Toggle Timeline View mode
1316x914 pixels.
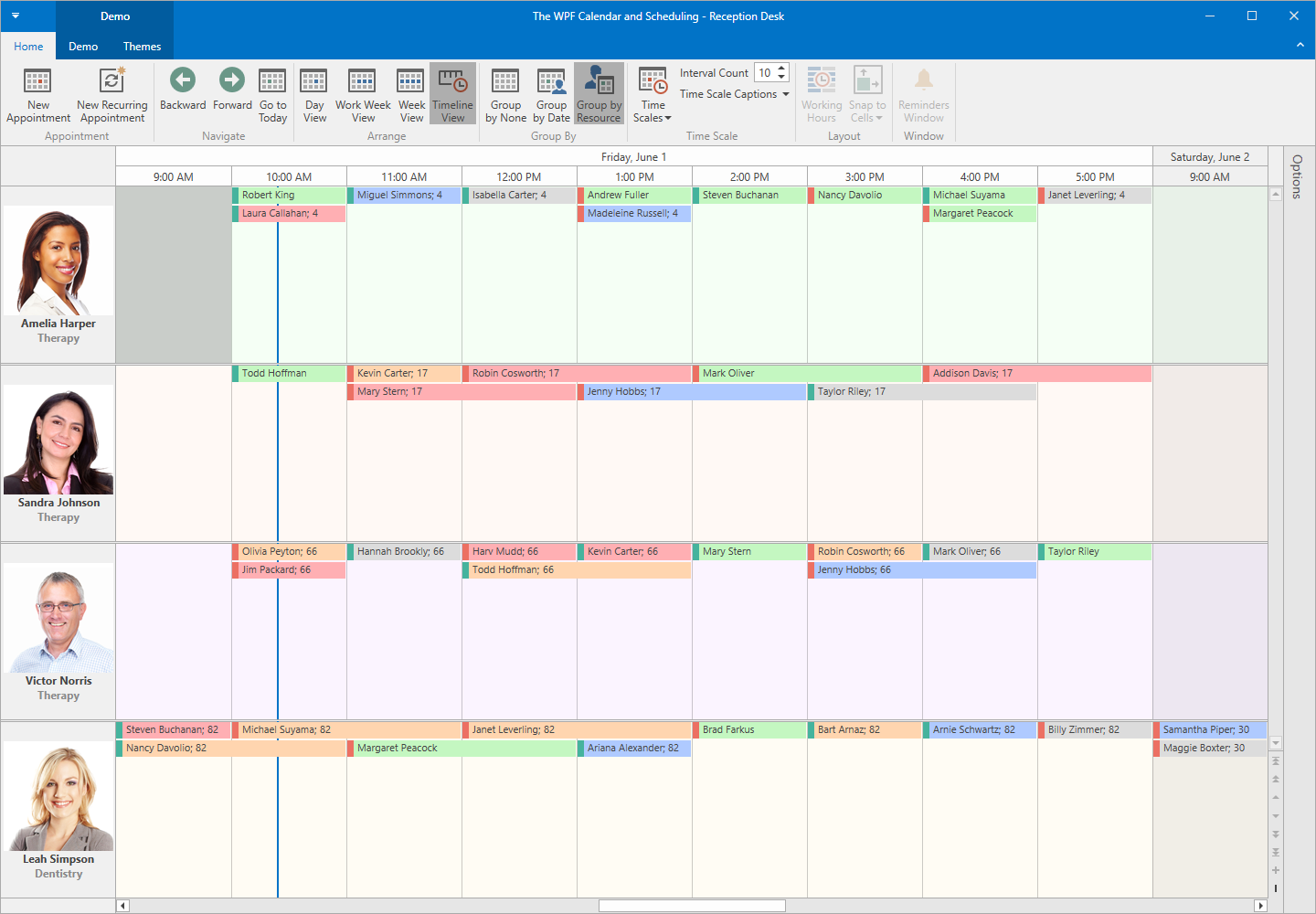[x=452, y=95]
